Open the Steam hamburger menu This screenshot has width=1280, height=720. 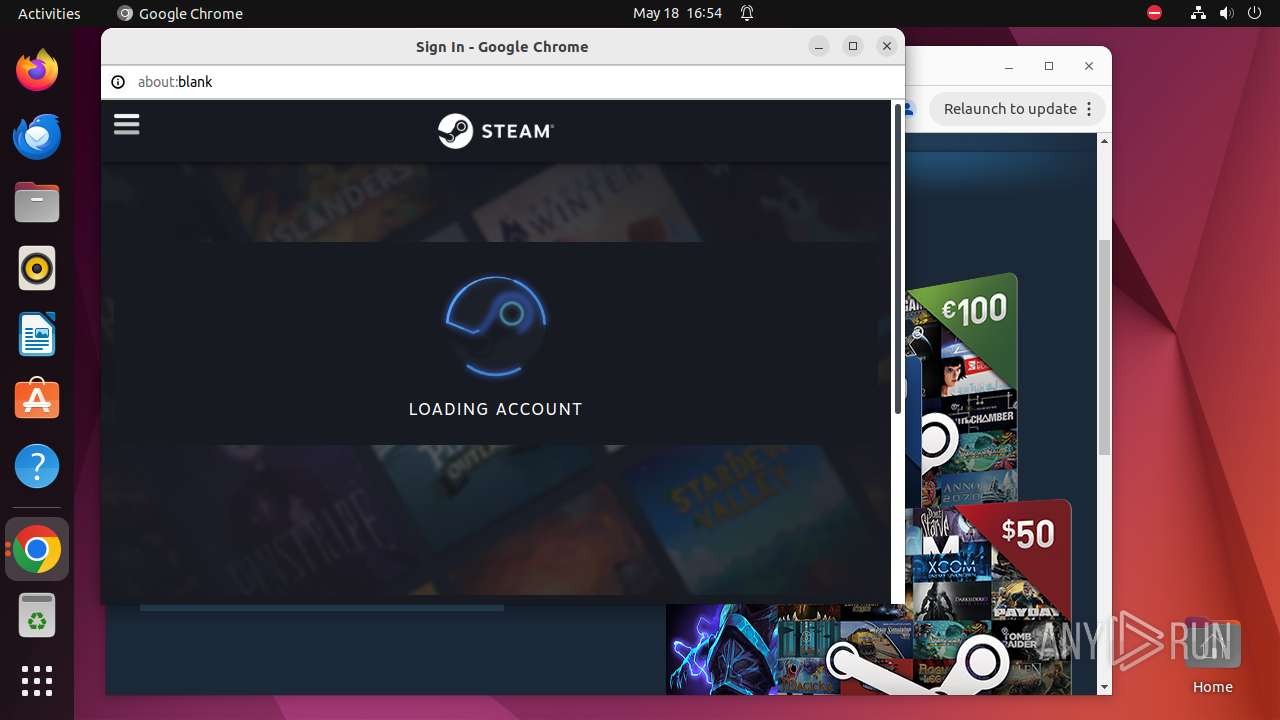pos(126,125)
